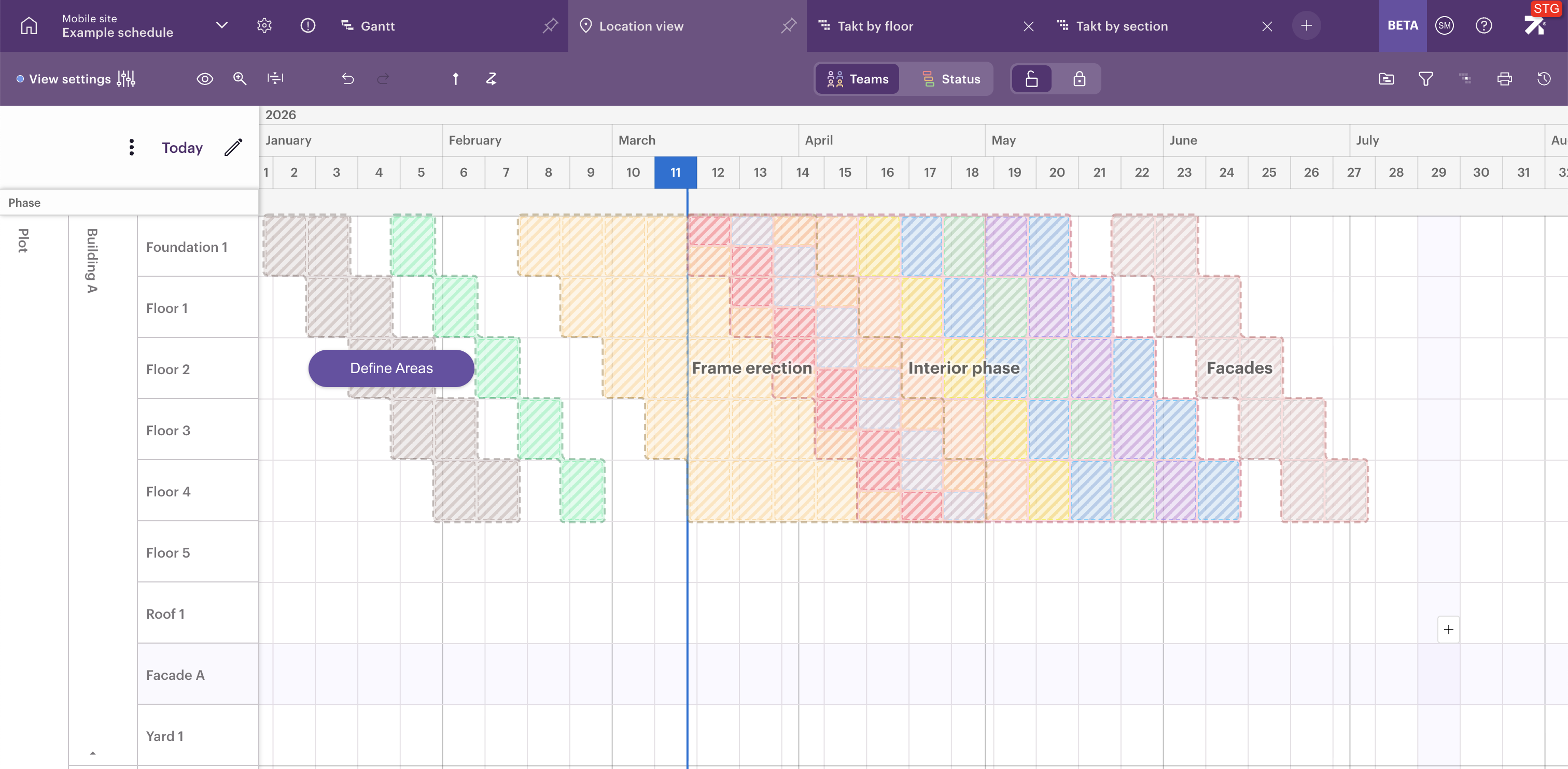Image resolution: width=1568 pixels, height=769 pixels.
Task: Collapse Building A with the small arrow
Action: click(x=92, y=753)
